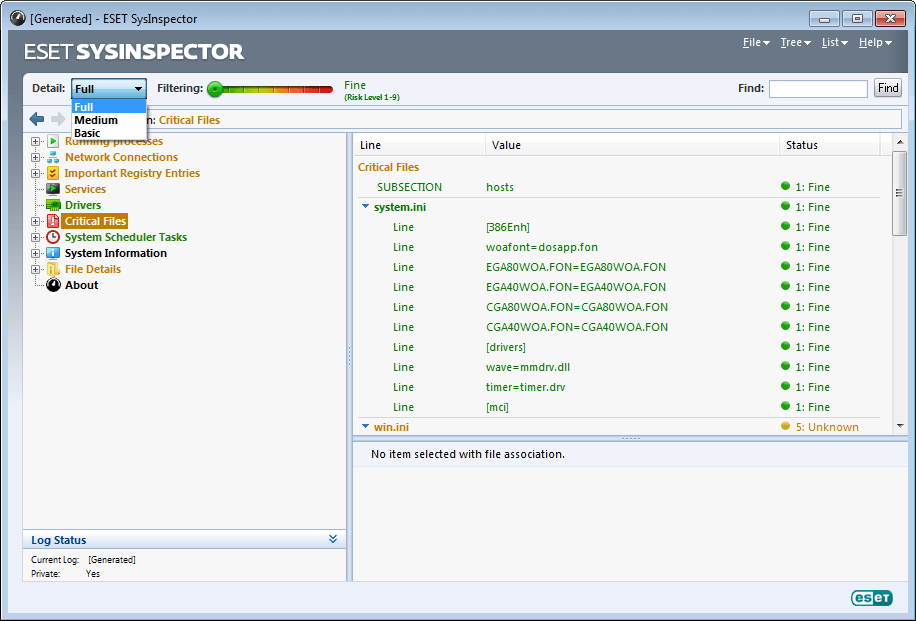Expand the Critical Files tree node
This screenshot has width=916, height=621.
click(x=36, y=221)
